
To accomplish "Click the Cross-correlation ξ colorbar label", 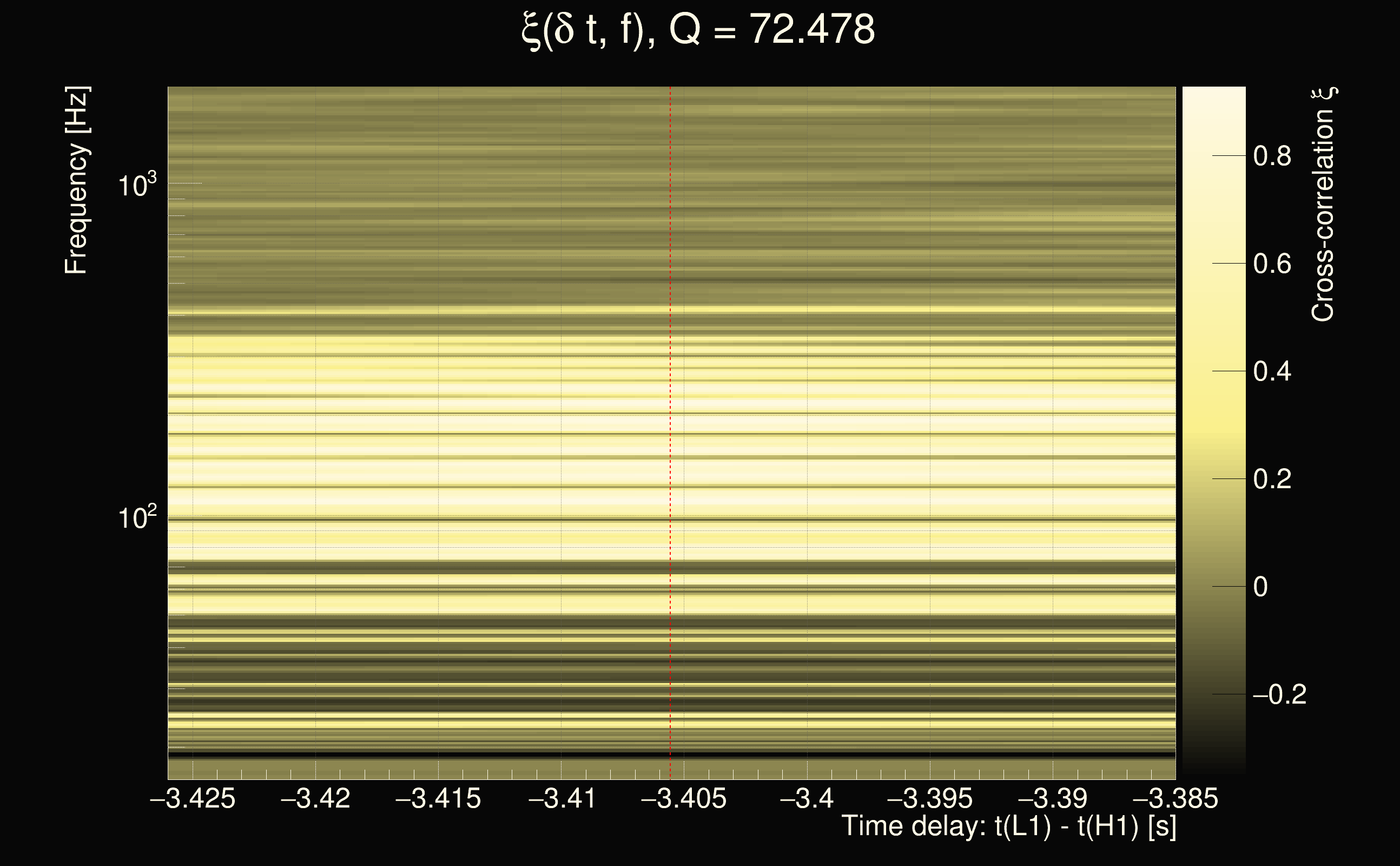I will pos(1323,205).
